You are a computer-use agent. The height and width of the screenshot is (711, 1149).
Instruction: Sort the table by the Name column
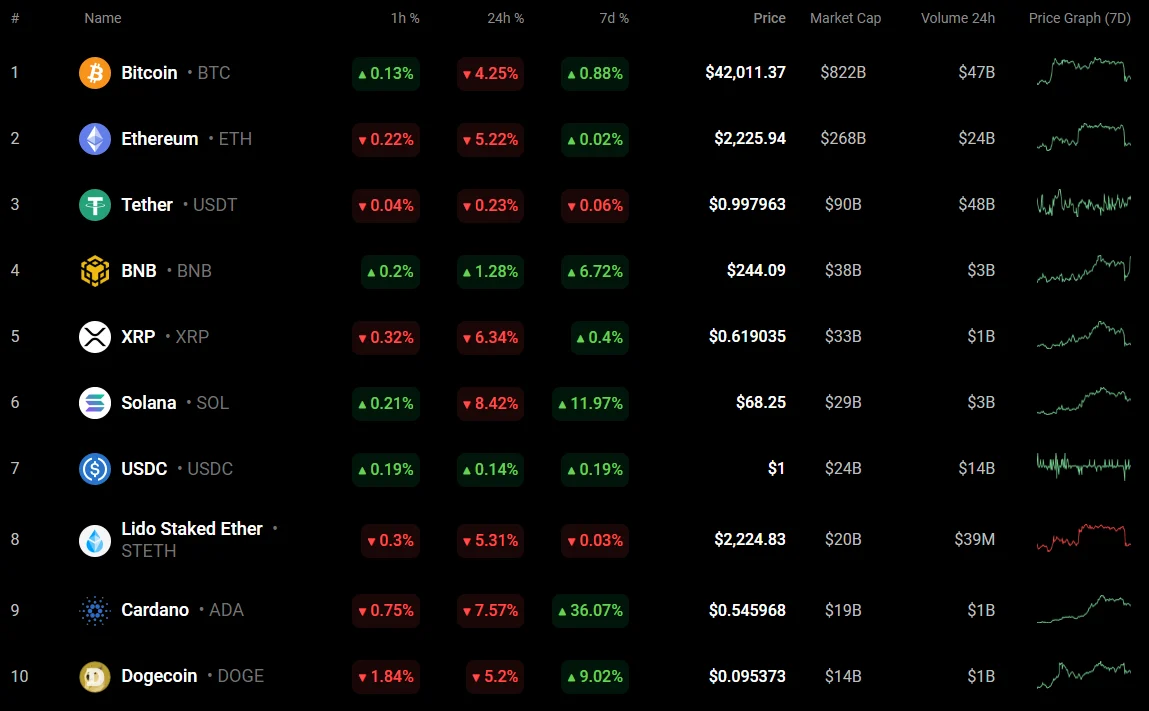[103, 18]
